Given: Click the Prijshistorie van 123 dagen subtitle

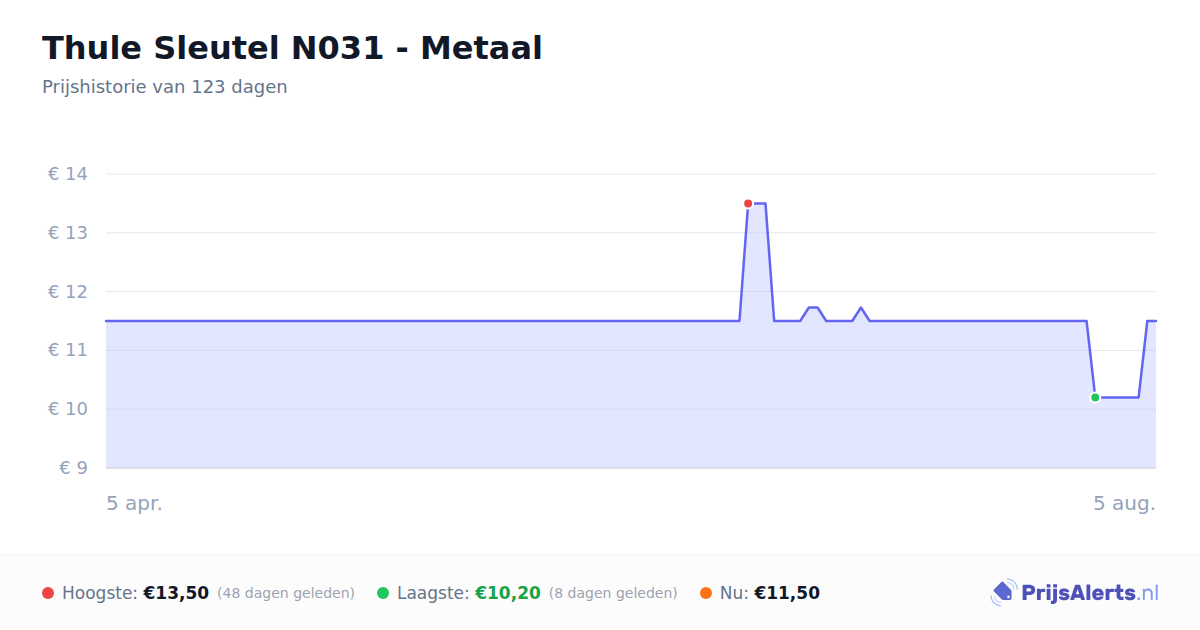Looking at the screenshot, I should [x=165, y=87].
